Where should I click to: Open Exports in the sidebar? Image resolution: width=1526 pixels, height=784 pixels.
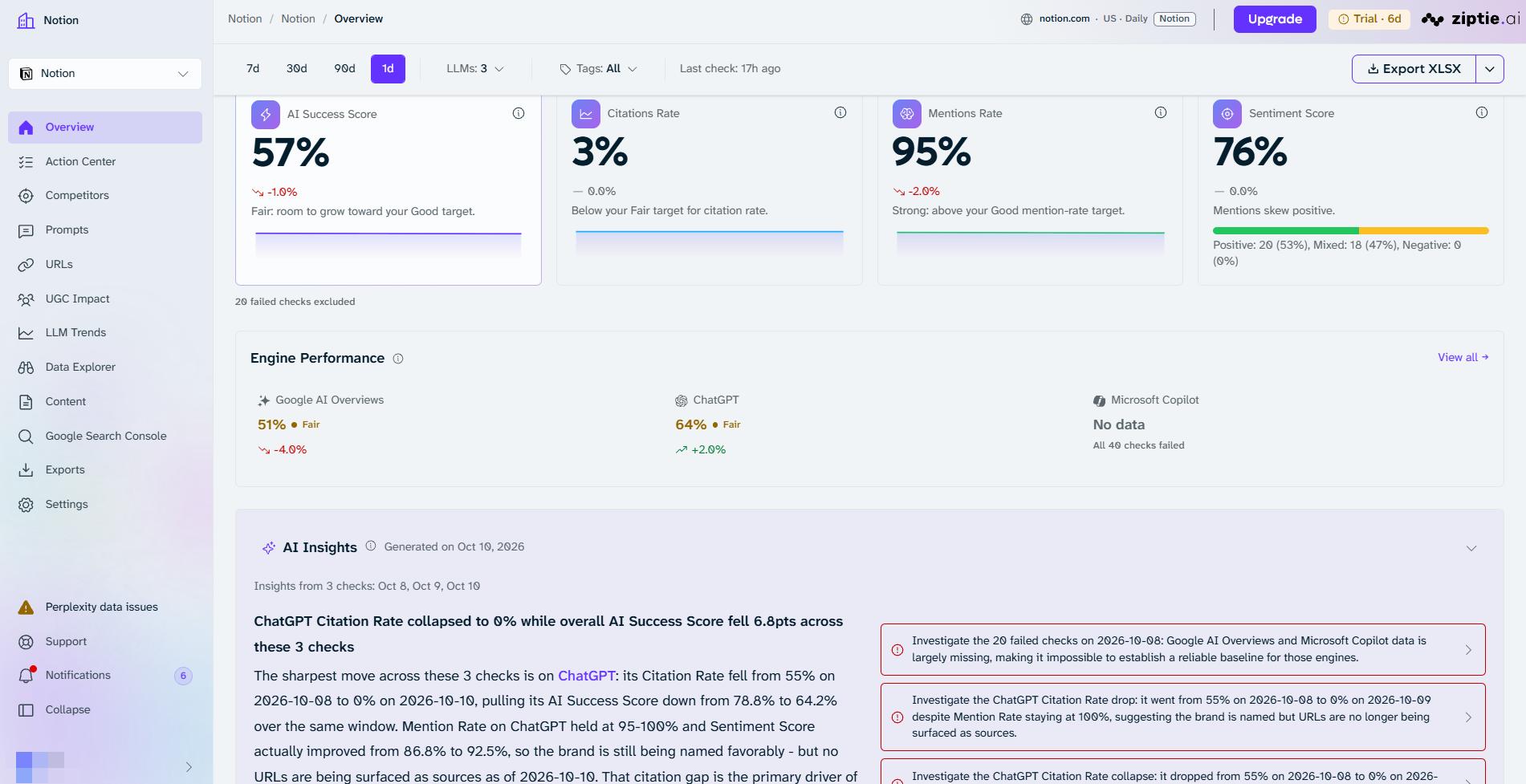point(104,469)
